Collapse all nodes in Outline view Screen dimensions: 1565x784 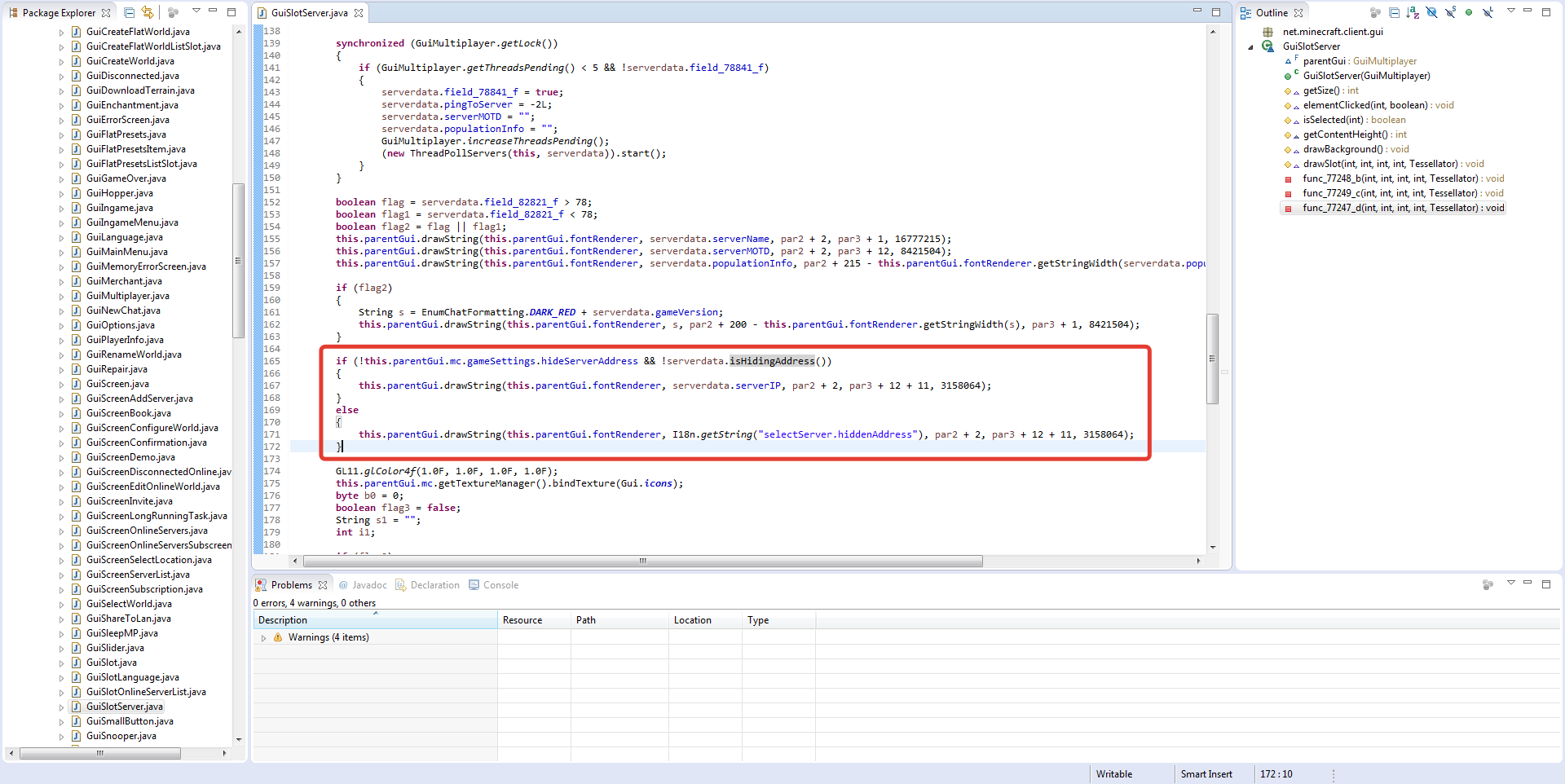click(x=1394, y=12)
